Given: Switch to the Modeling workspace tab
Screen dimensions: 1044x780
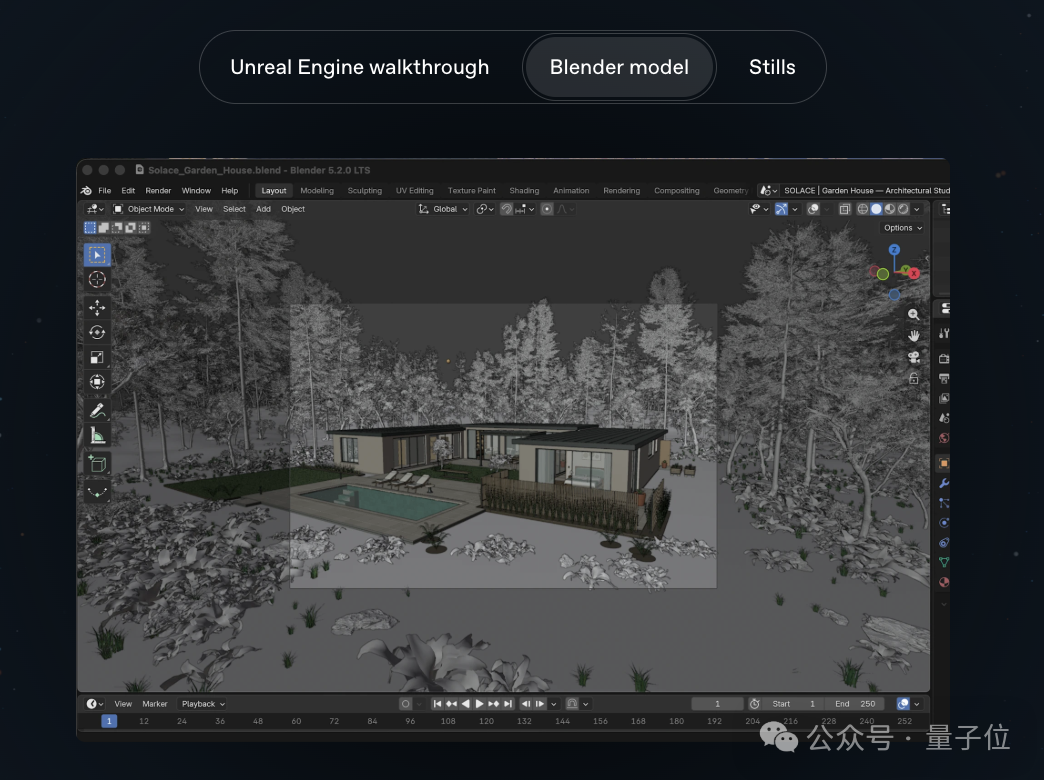Looking at the screenshot, I should (x=317, y=191).
